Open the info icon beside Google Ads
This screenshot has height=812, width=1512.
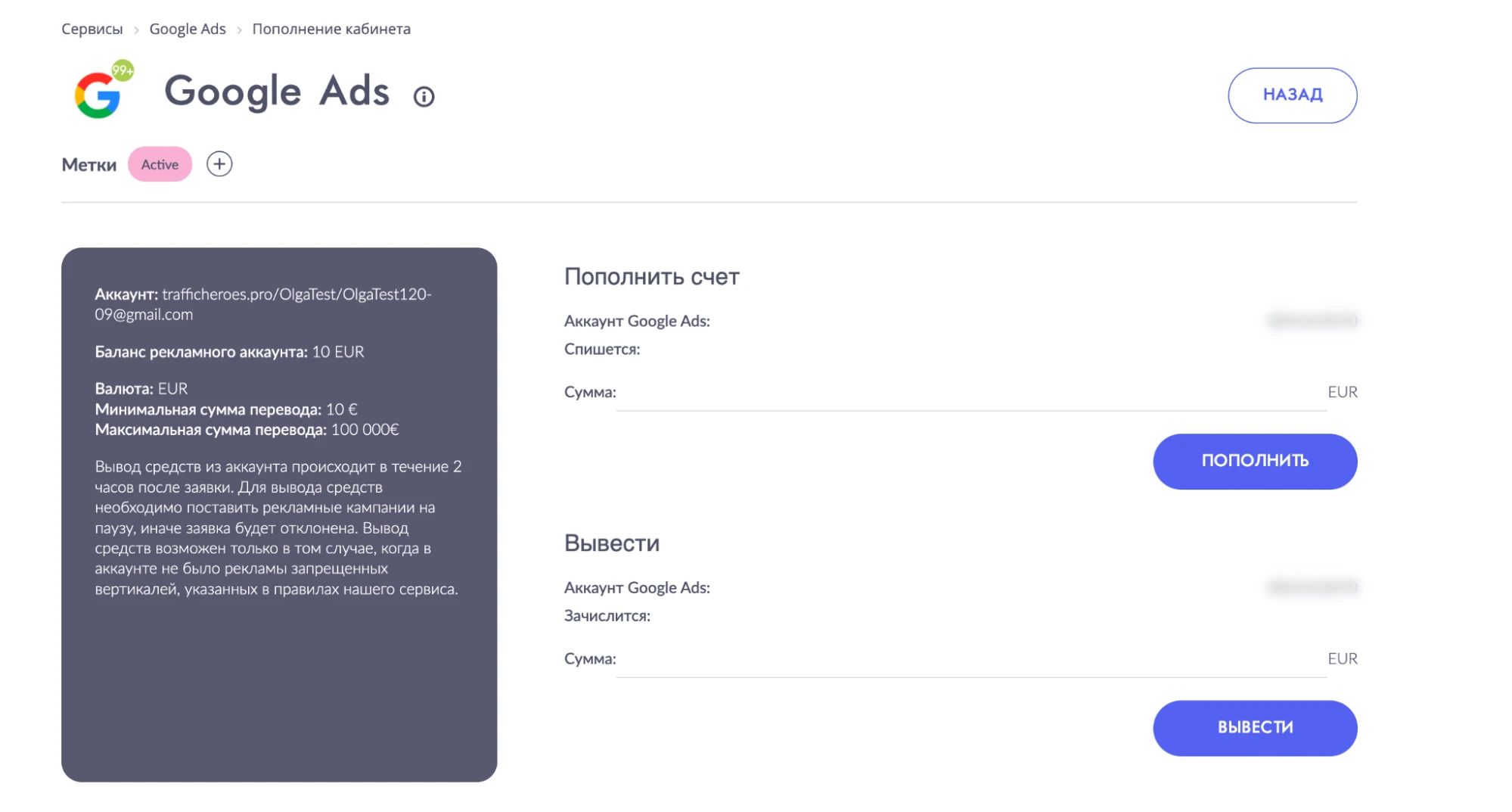point(424,97)
